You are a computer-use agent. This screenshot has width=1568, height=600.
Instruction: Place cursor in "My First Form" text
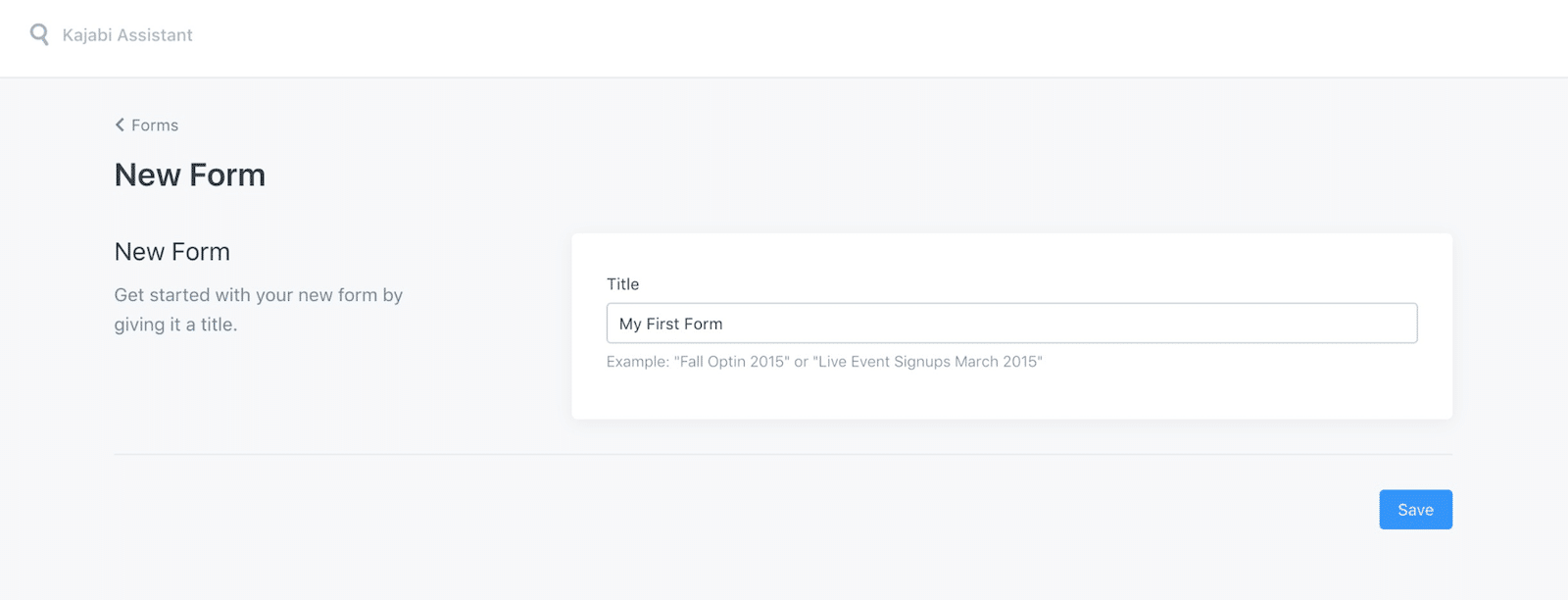tap(671, 324)
